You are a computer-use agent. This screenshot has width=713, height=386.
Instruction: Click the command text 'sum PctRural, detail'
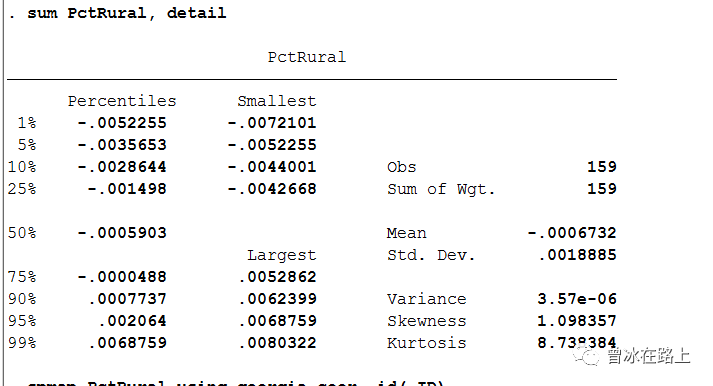[x=126, y=13]
